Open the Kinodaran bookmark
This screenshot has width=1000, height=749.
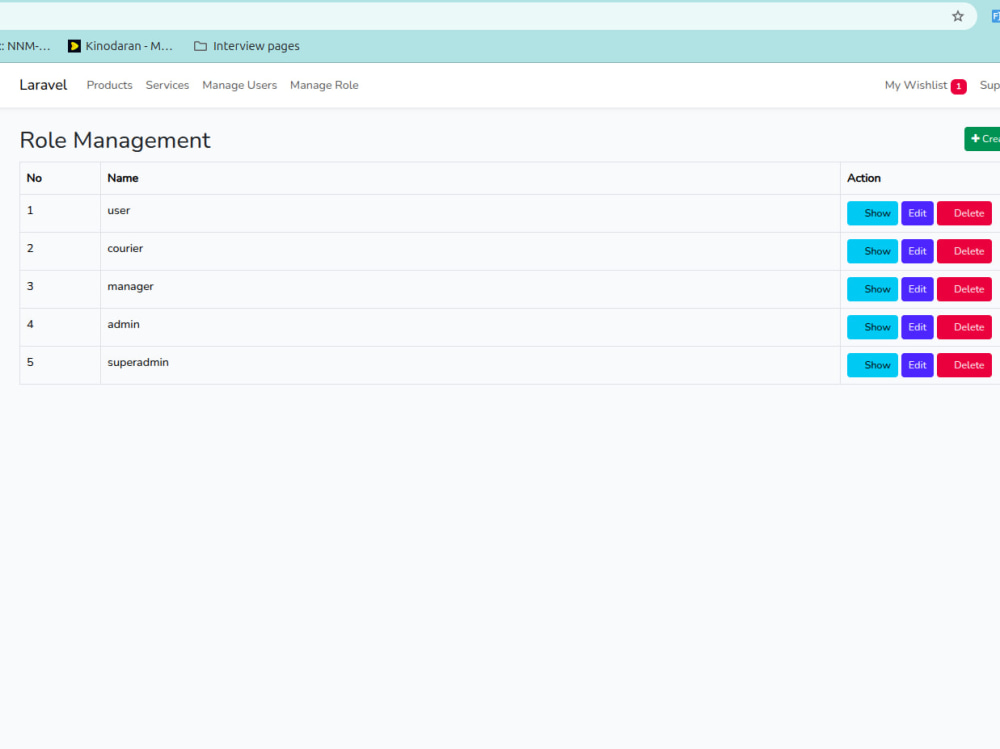coord(121,46)
